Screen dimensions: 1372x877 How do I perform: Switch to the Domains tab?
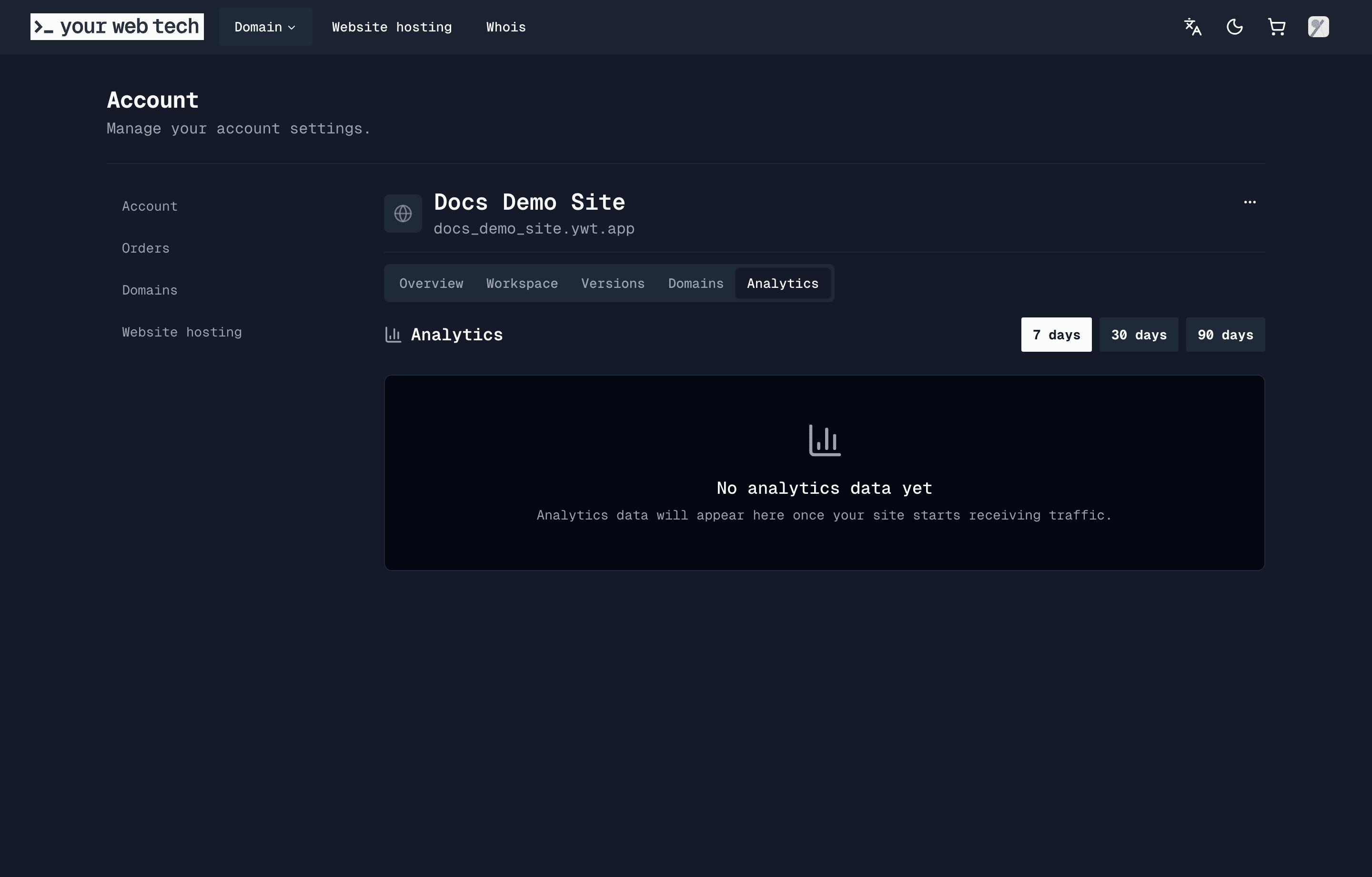696,284
